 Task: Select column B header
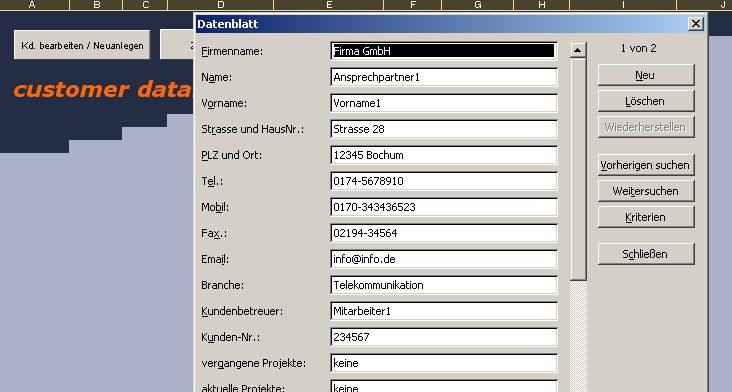click(x=97, y=5)
